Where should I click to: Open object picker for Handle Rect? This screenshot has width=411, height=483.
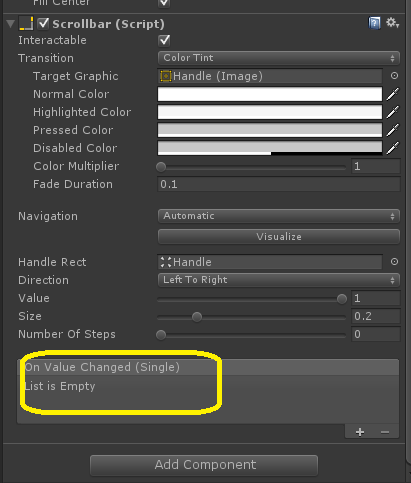pos(394,262)
